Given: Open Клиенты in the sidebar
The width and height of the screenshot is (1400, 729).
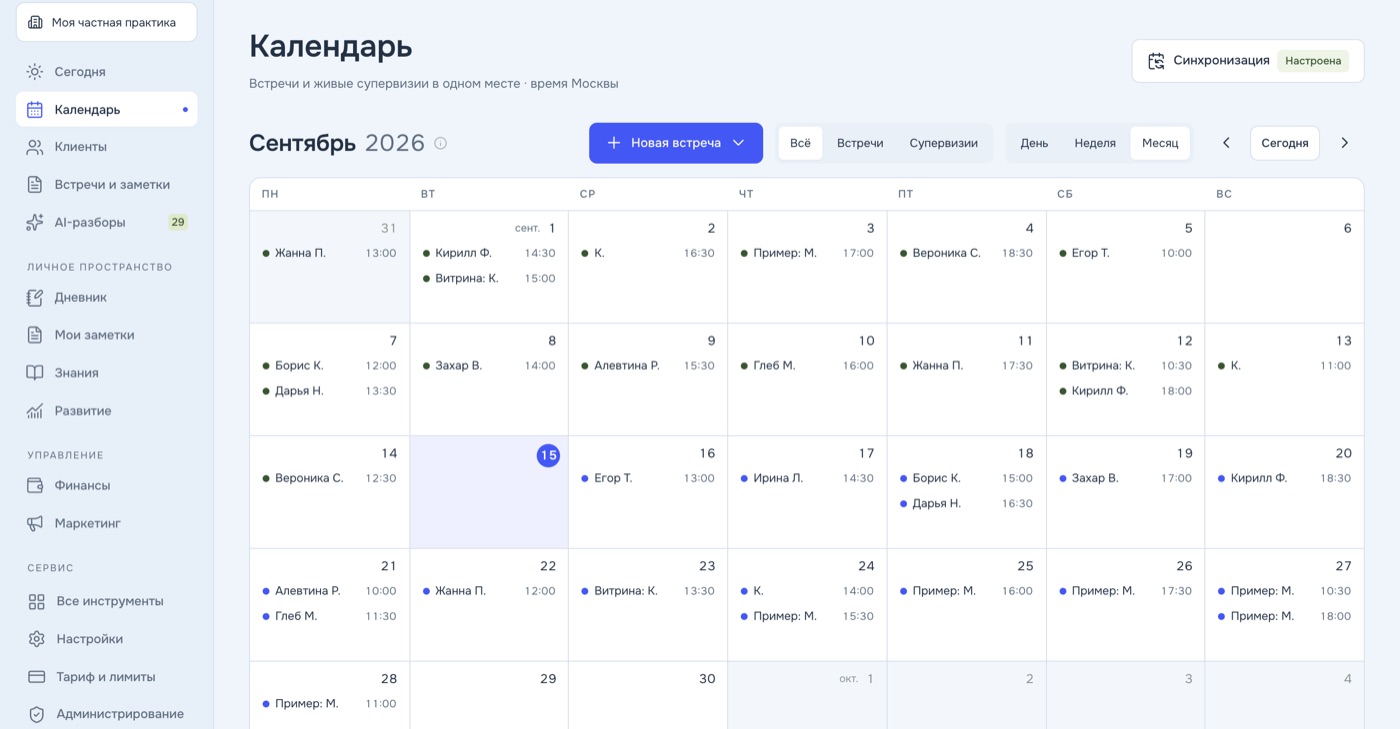Looking at the screenshot, I should [106, 147].
